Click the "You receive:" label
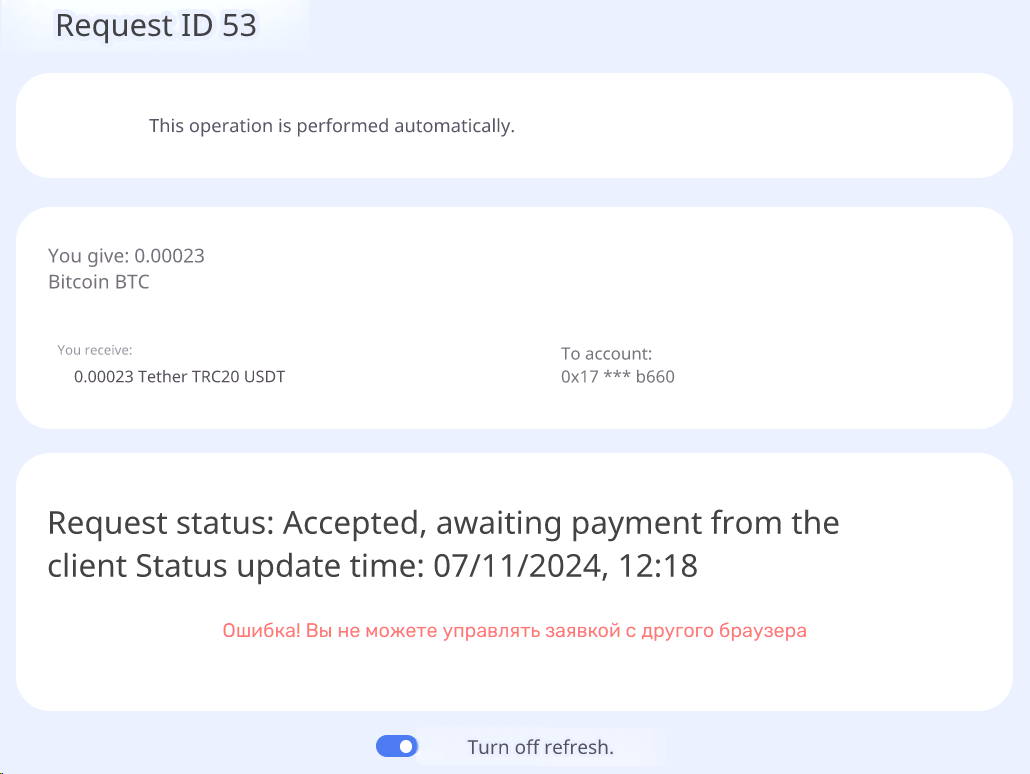The width and height of the screenshot is (1030, 774). [x=95, y=350]
